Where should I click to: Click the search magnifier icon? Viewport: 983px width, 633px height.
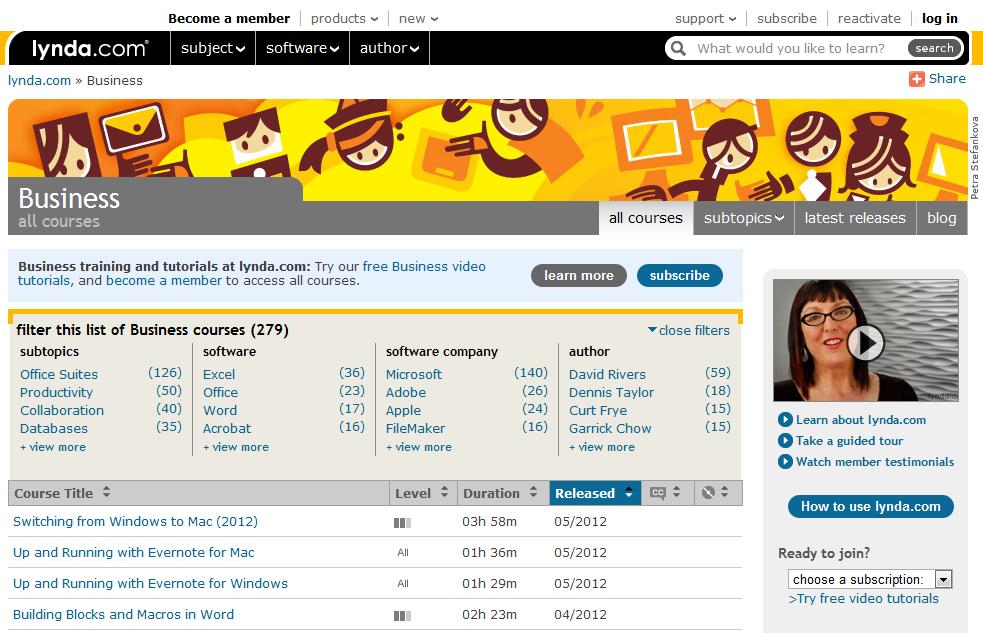[x=678, y=48]
